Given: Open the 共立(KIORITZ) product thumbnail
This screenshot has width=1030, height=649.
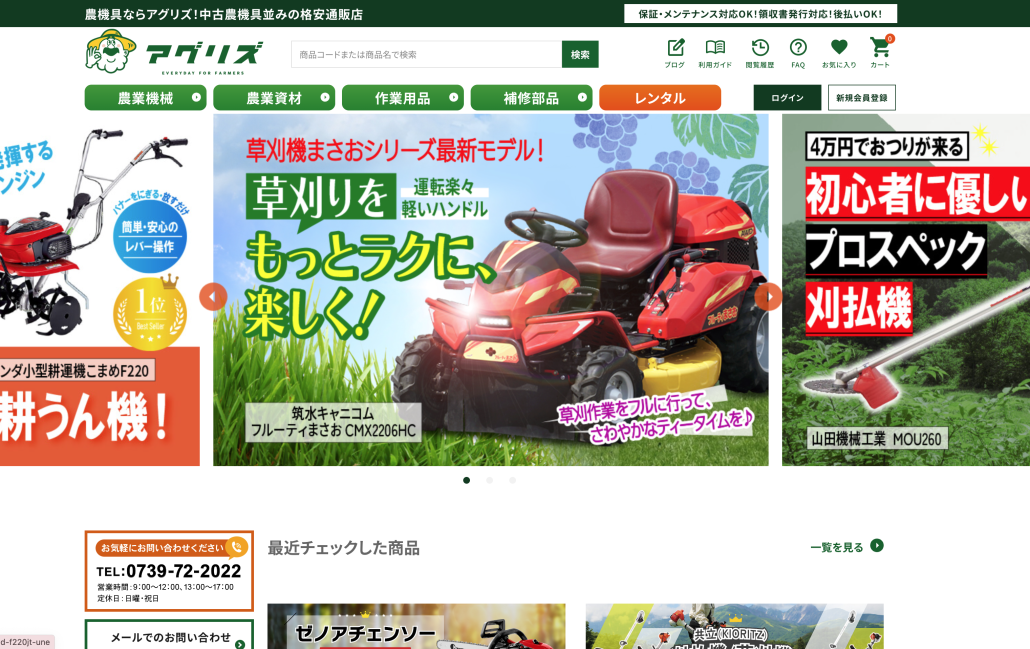Looking at the screenshot, I should 734,627.
